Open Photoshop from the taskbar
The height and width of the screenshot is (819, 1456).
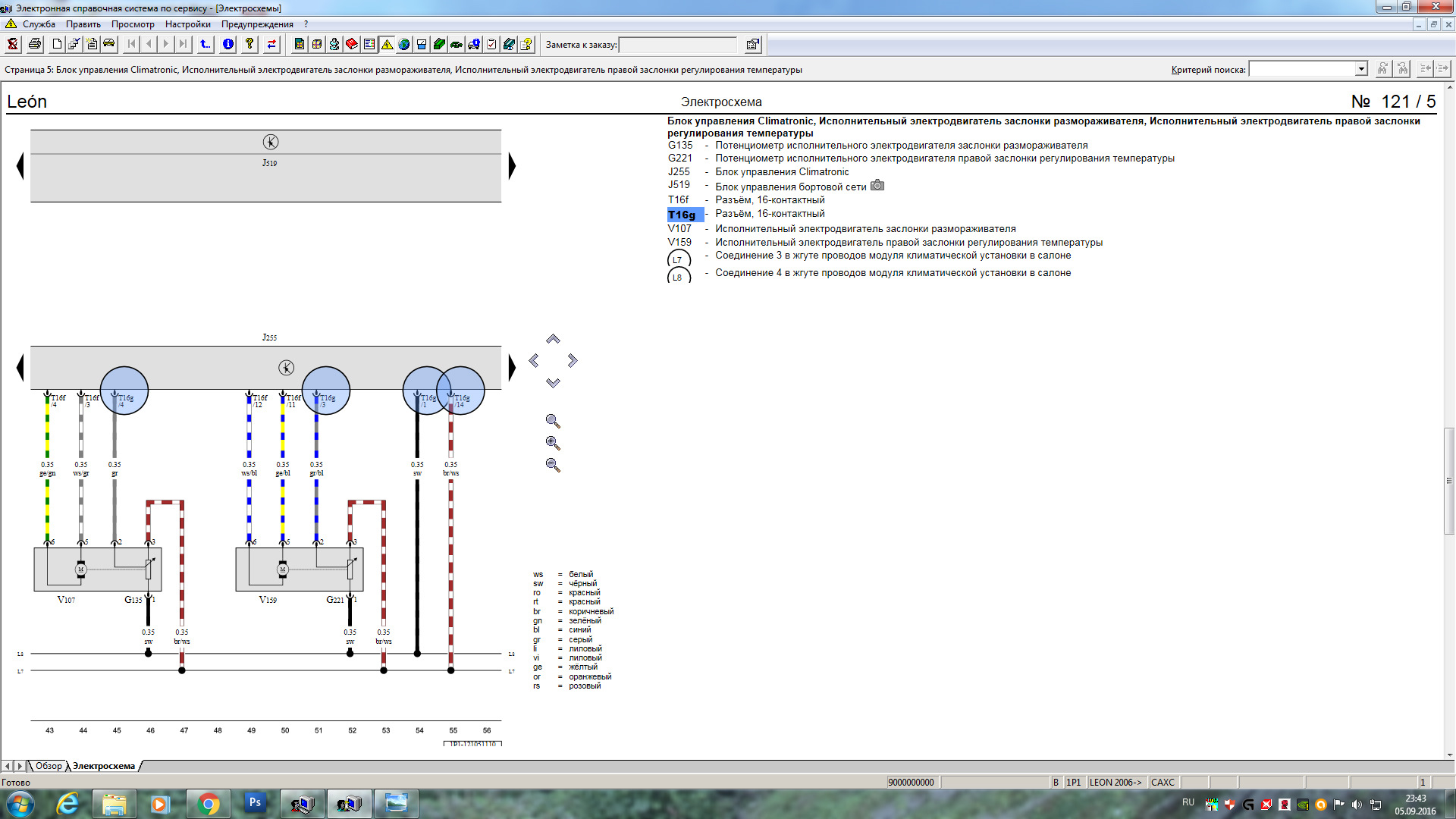(255, 802)
